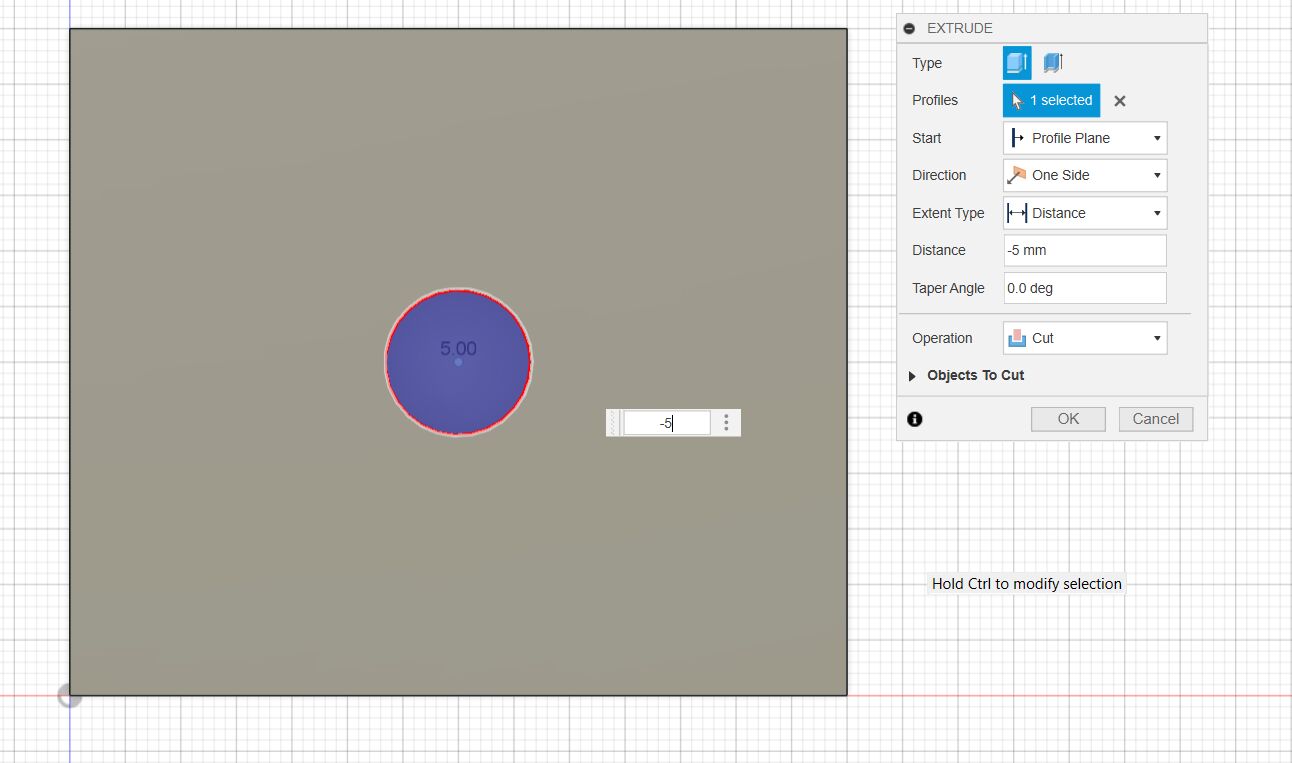The image size is (1292, 763).
Task: Cancel the extrude operation
Action: (1156, 419)
